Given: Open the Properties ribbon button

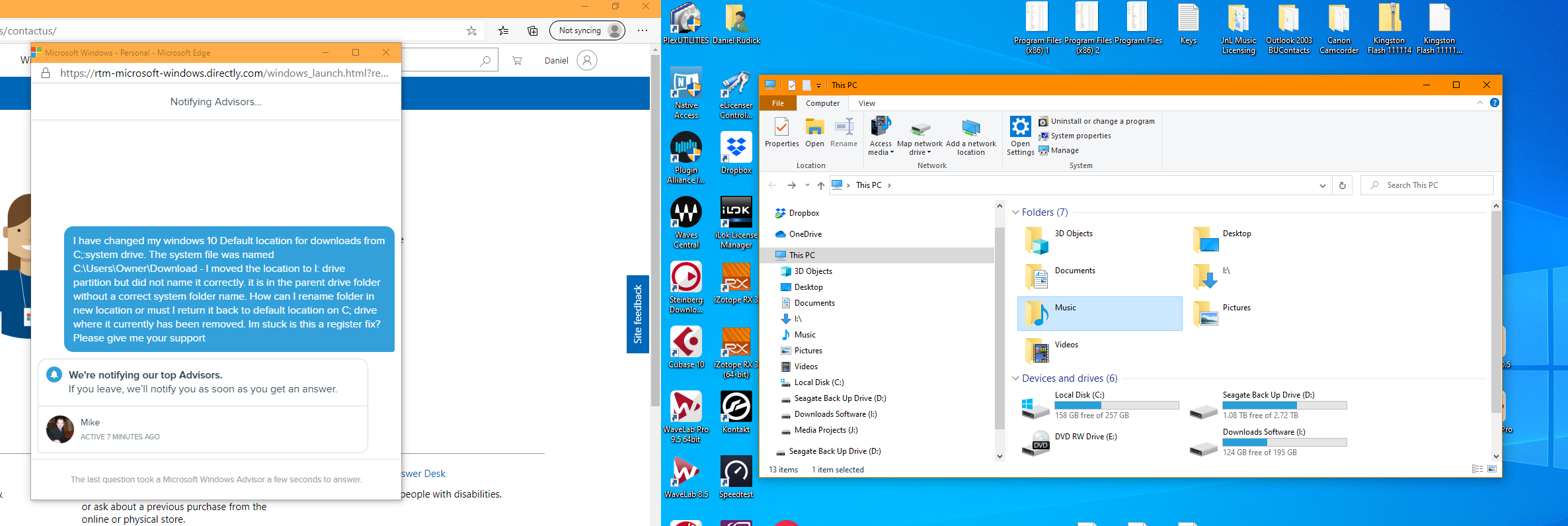Looking at the screenshot, I should pos(781,132).
